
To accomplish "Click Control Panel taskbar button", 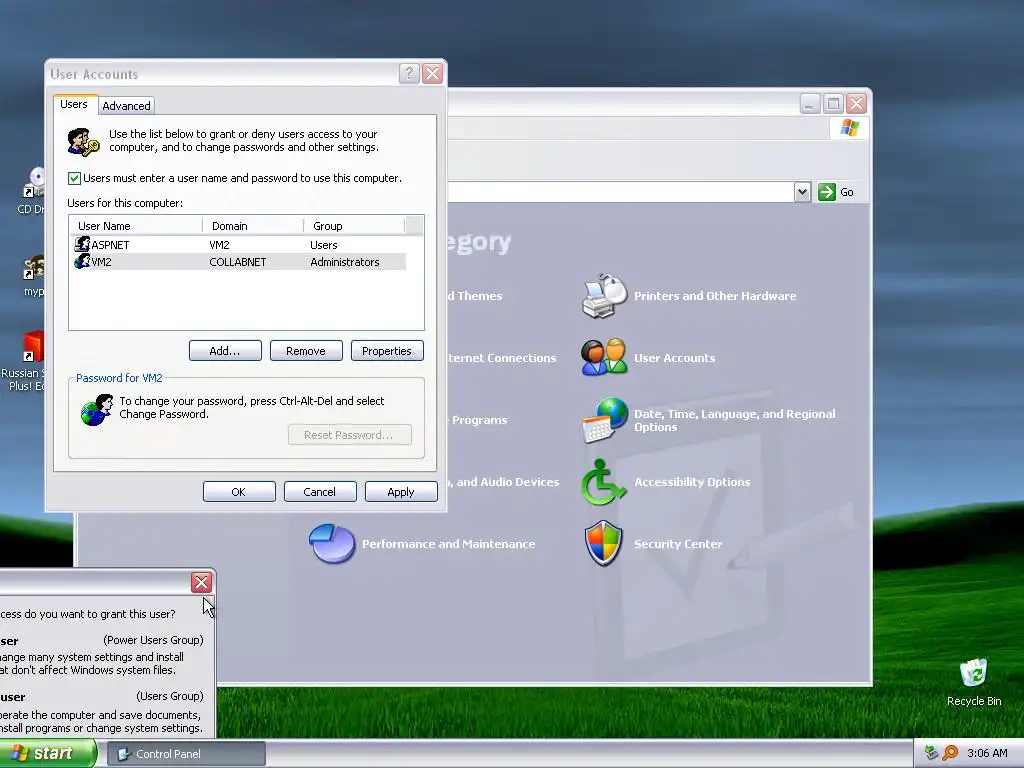I will pos(186,754).
